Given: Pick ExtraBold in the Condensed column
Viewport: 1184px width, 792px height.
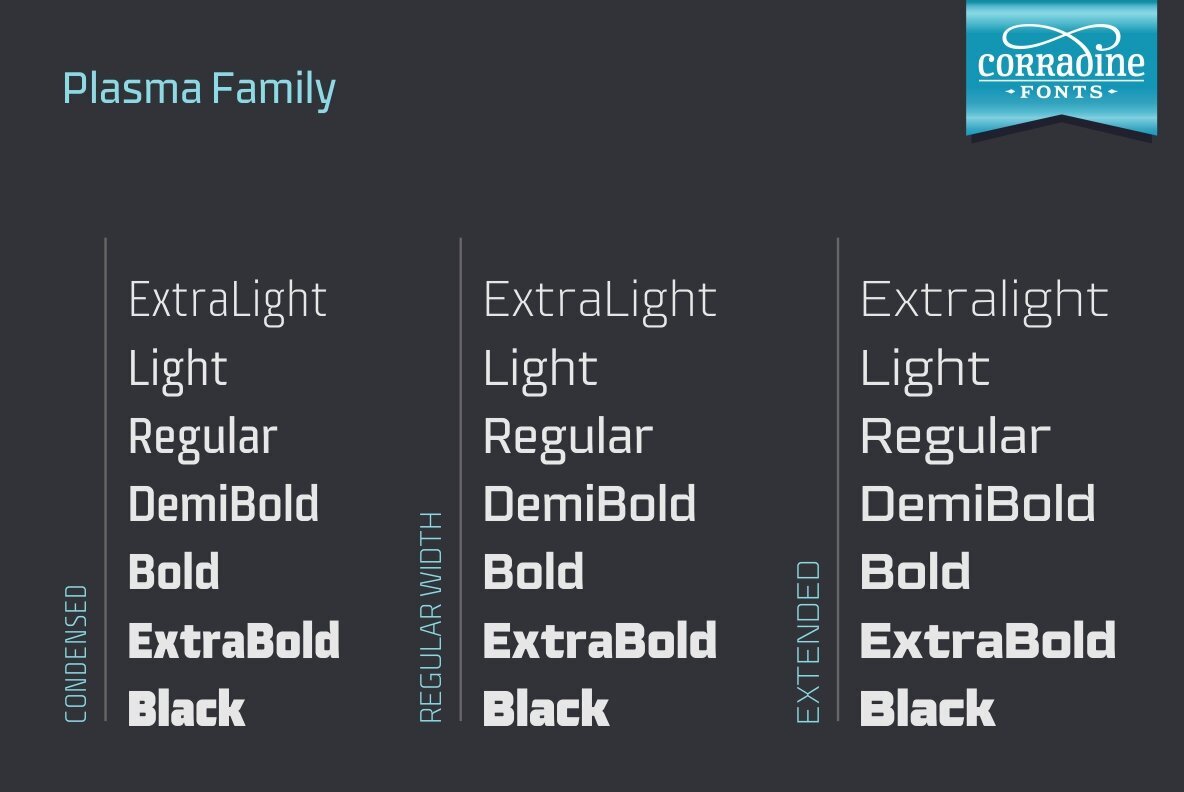Looking at the screenshot, I should [234, 641].
